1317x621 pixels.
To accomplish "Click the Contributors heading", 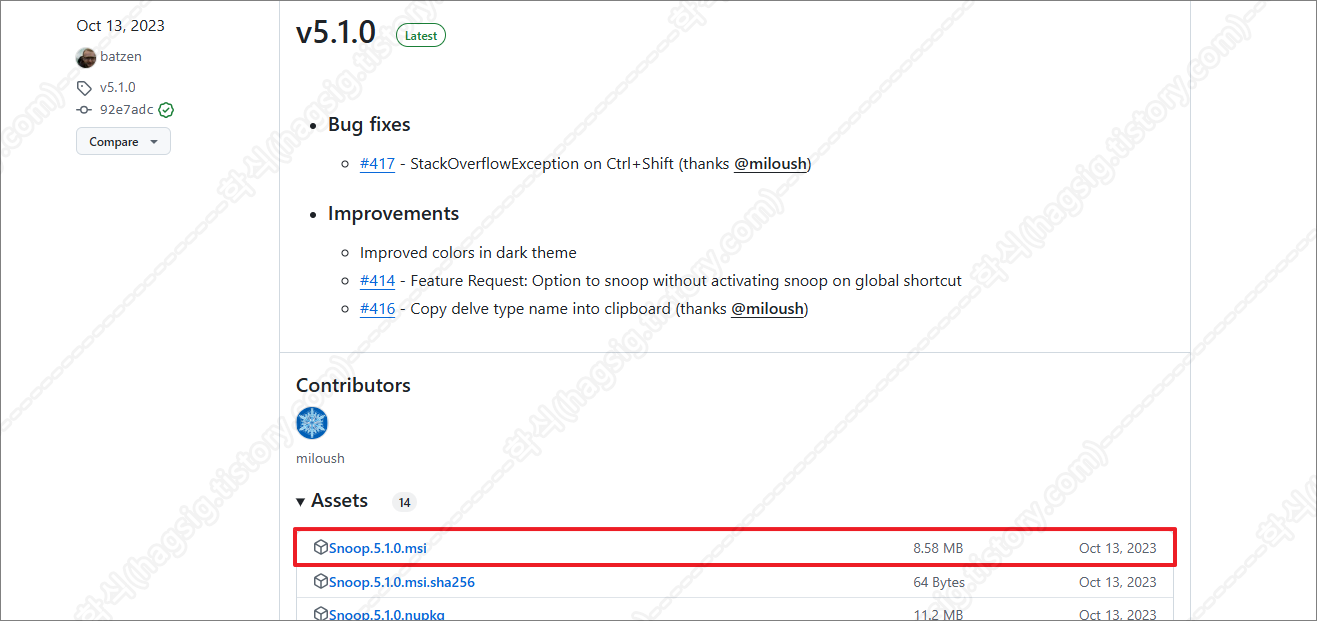I will (353, 385).
